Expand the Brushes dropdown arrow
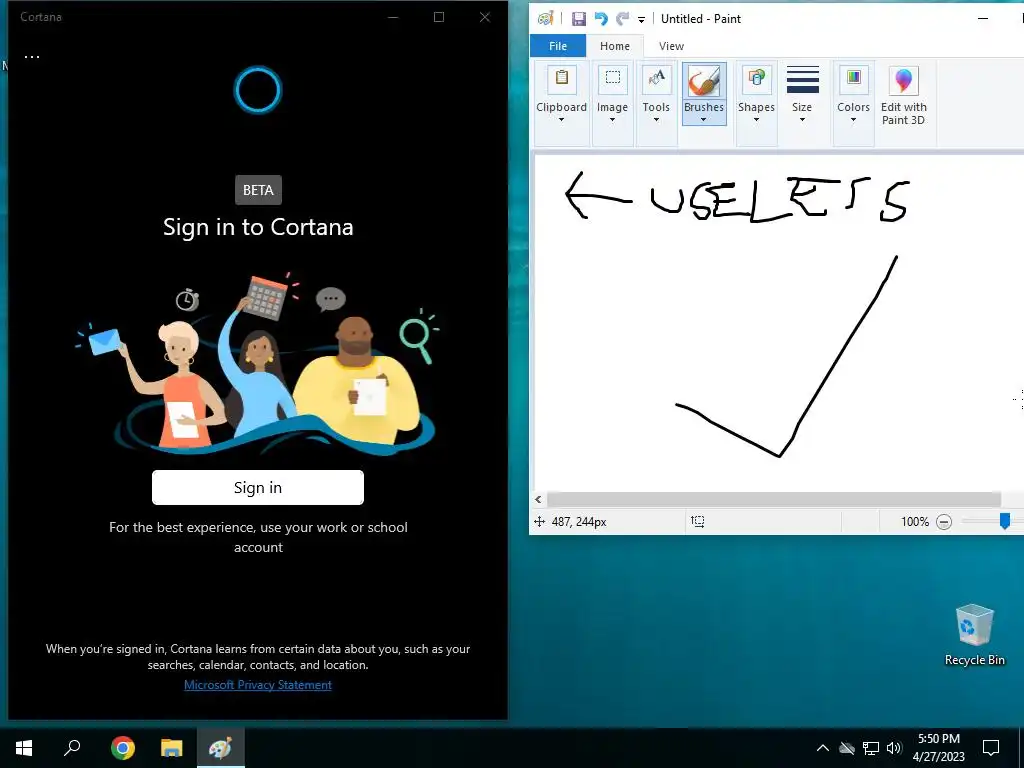The image size is (1024, 768). click(x=703, y=120)
